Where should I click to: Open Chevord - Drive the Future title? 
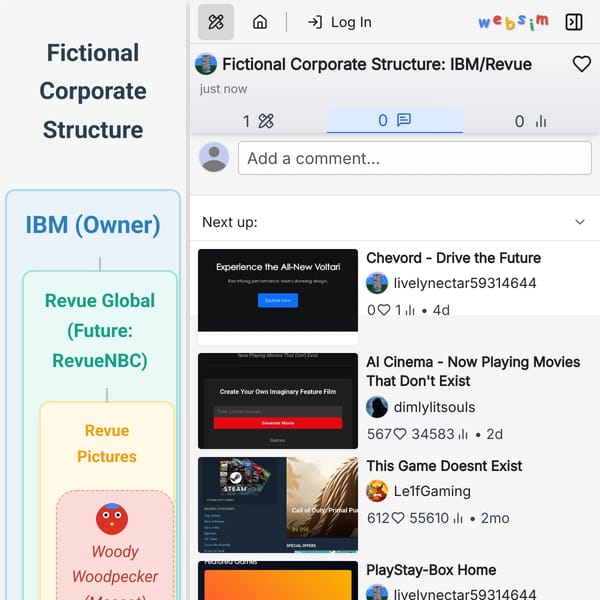tap(453, 258)
